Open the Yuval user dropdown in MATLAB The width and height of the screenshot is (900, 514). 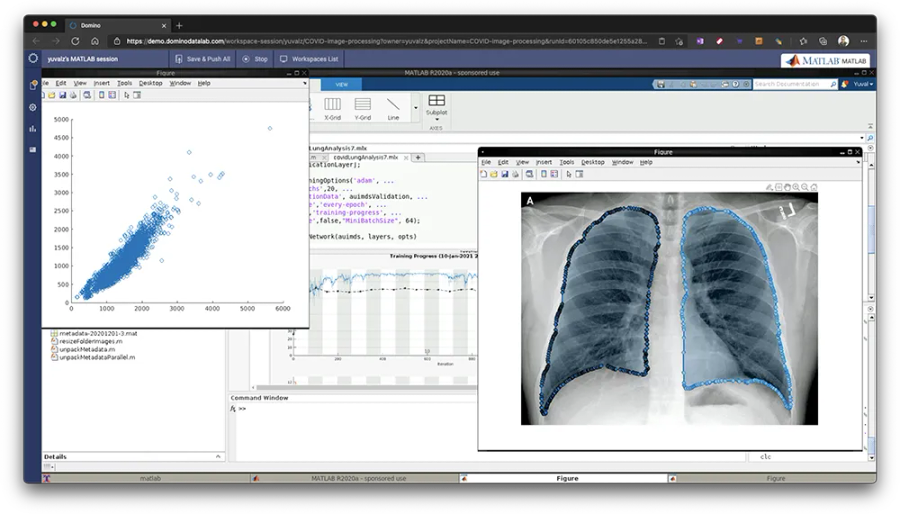[863, 84]
